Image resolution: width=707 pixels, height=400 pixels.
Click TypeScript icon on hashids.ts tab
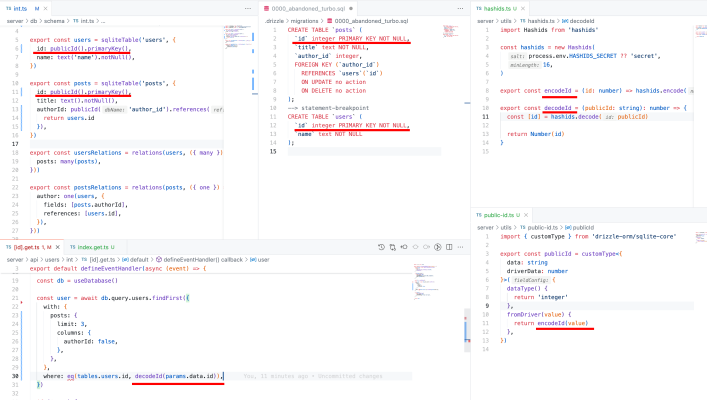point(479,9)
